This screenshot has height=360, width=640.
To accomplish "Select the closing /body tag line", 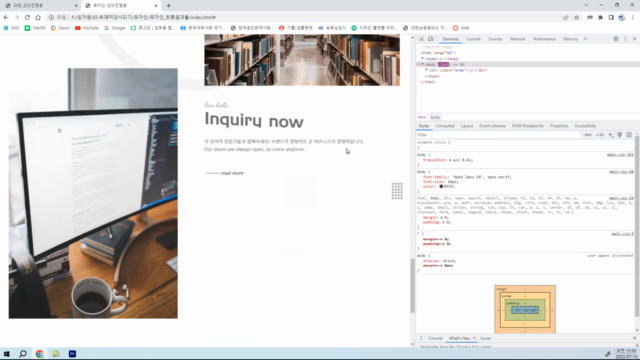I will point(432,76).
